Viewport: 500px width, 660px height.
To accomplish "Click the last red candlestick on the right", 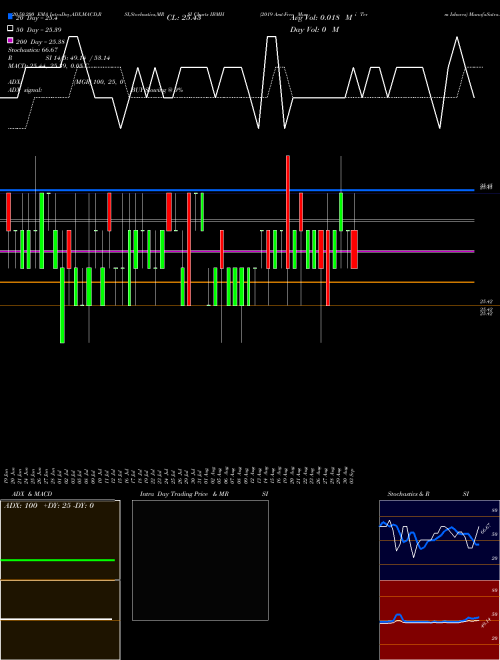I will tap(354, 249).
